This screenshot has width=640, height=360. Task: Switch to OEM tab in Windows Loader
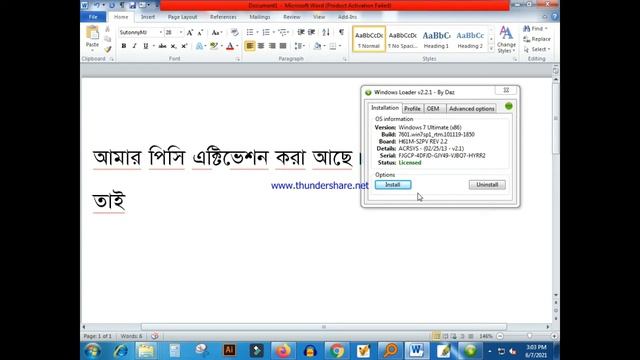433,109
